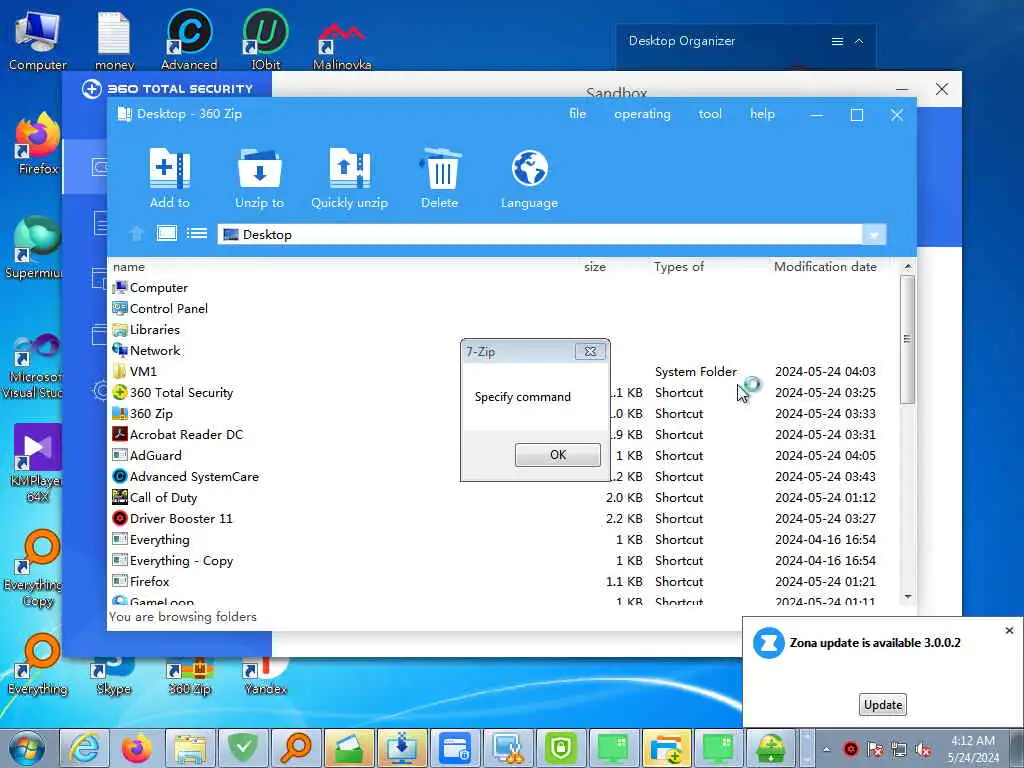Open the Malinovka desktop shortcut
The image size is (1024, 768).
coord(342,44)
